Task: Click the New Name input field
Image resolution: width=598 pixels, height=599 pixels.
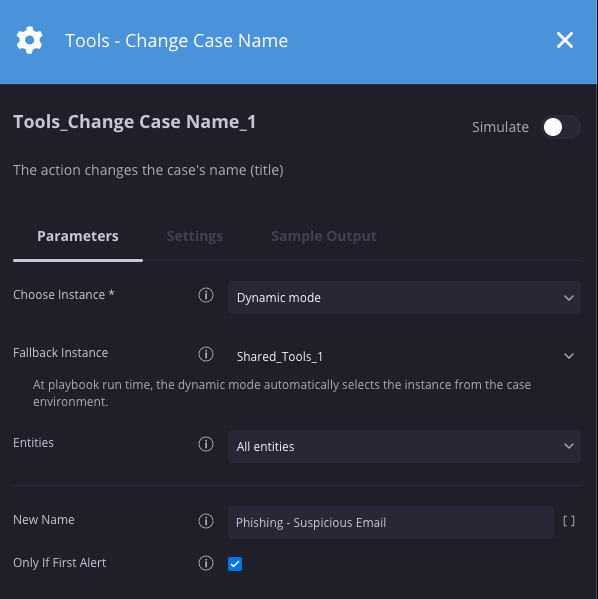Action: (391, 522)
